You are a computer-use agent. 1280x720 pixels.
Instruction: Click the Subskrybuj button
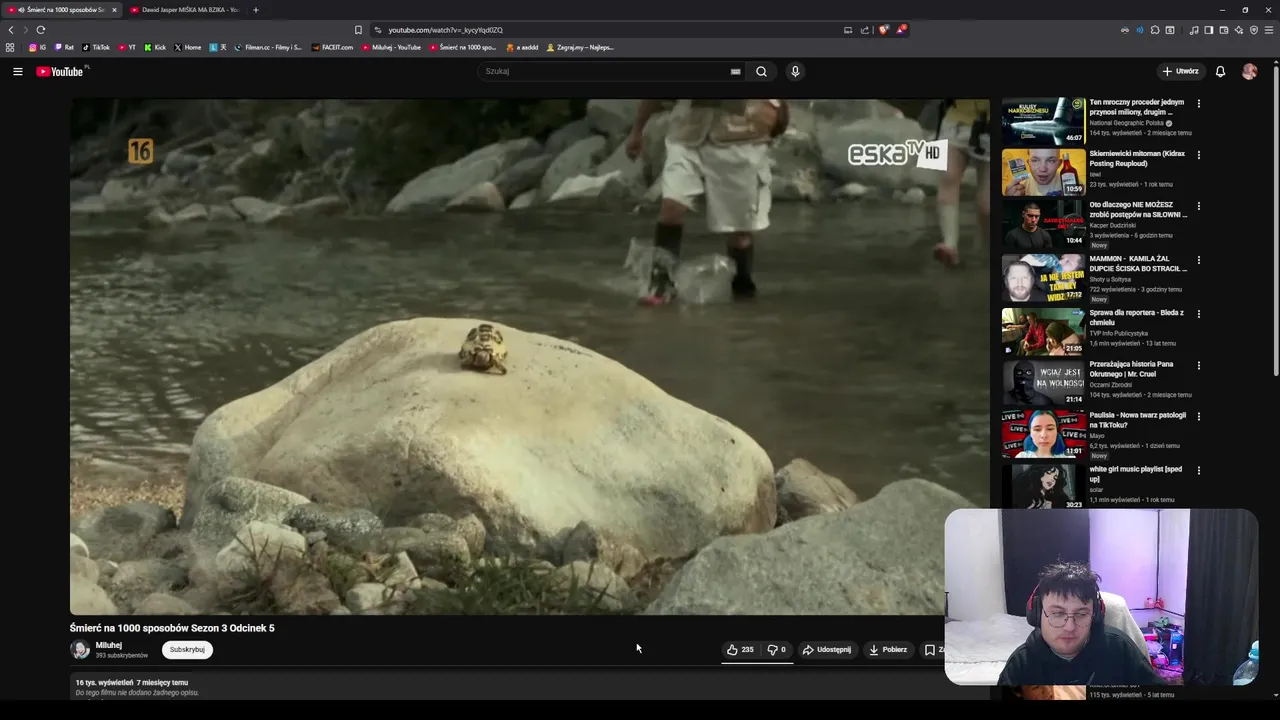tap(187, 650)
